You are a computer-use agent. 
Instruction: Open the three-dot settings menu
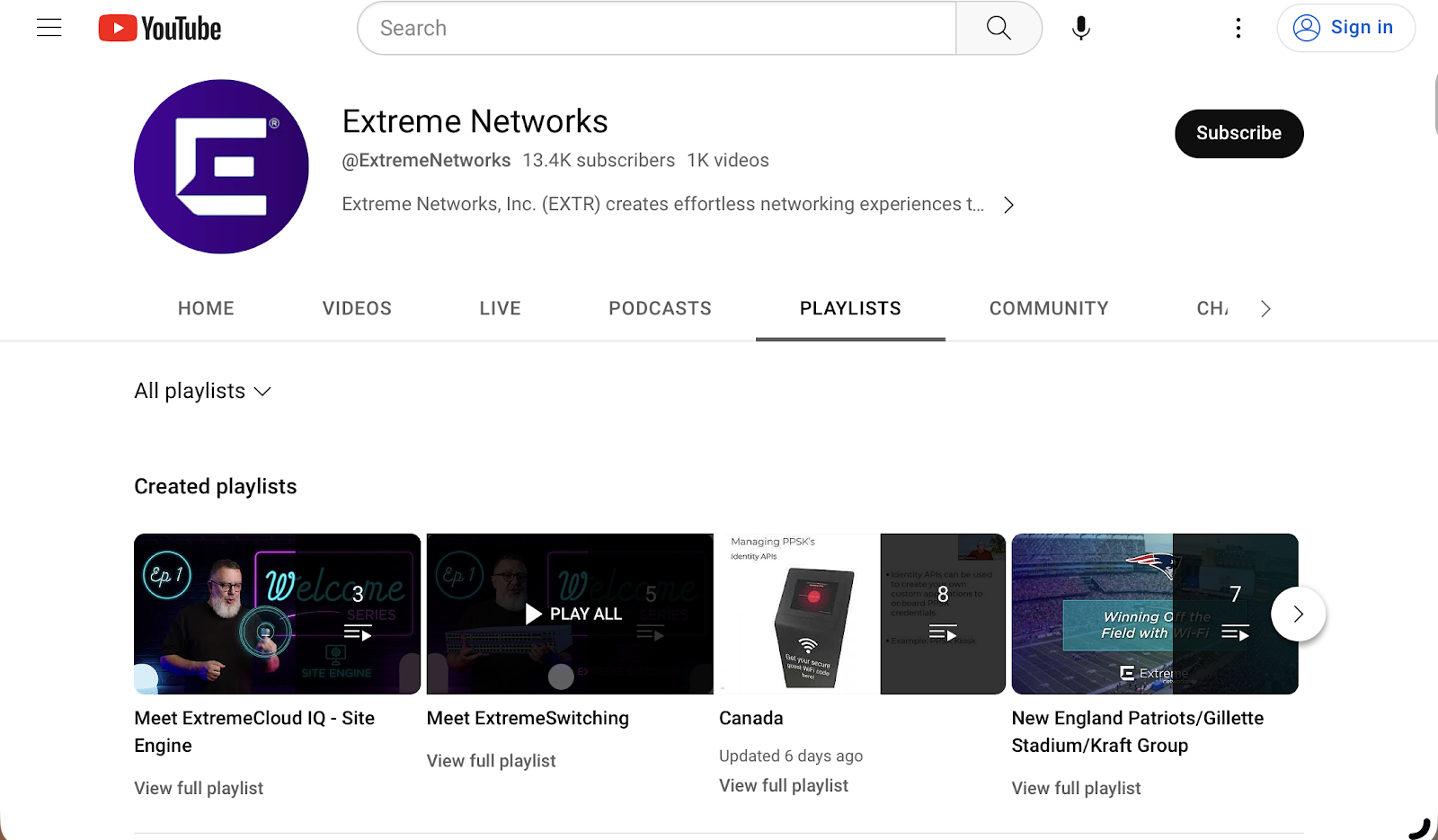(1238, 28)
